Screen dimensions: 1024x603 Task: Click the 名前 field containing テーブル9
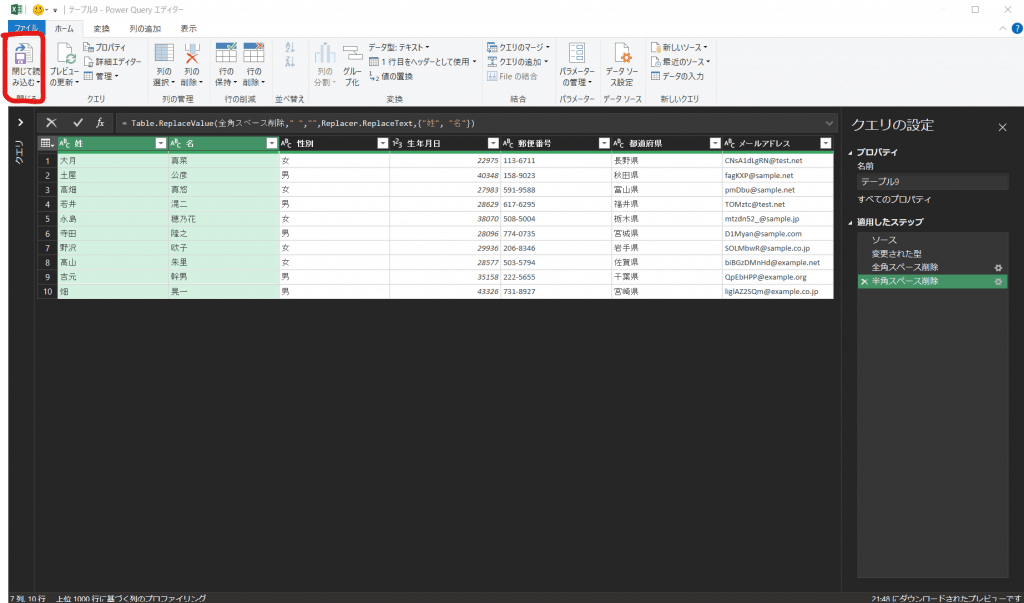tap(930, 182)
